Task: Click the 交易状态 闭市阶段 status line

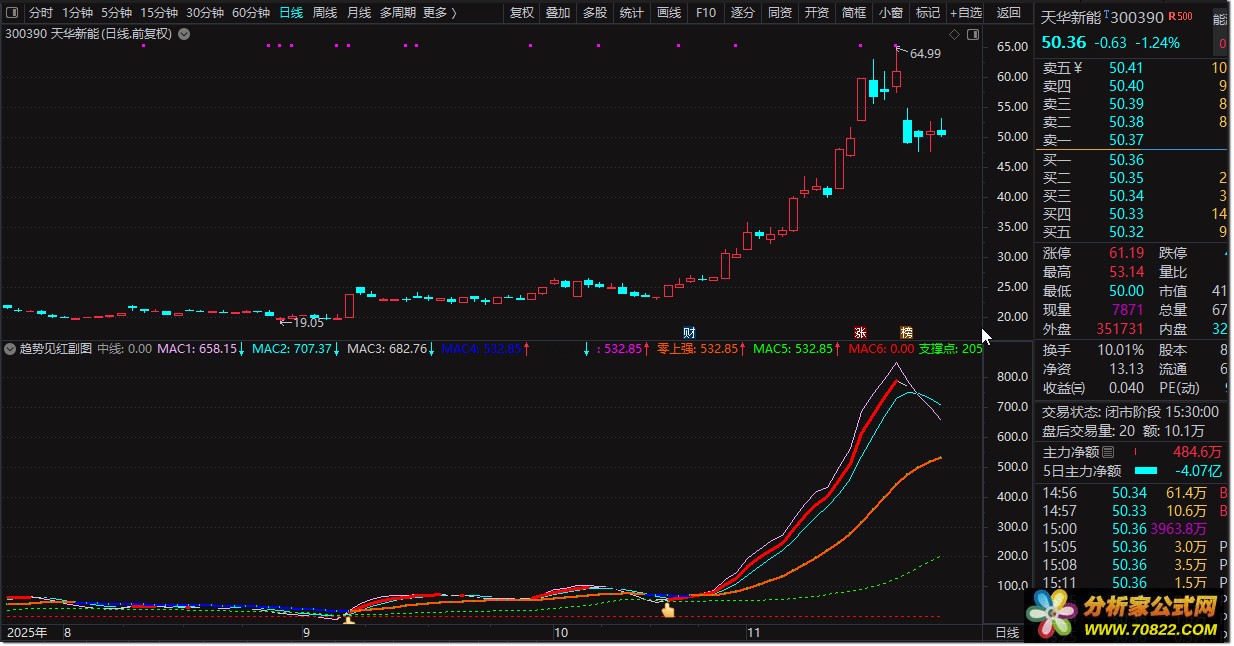Action: tap(1130, 411)
